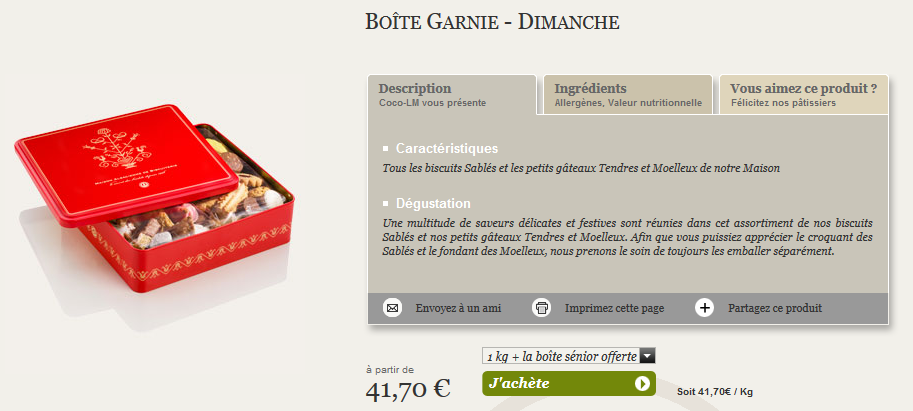Click the printer icon
Viewport: 913px width, 411px height.
pyautogui.click(x=542, y=308)
